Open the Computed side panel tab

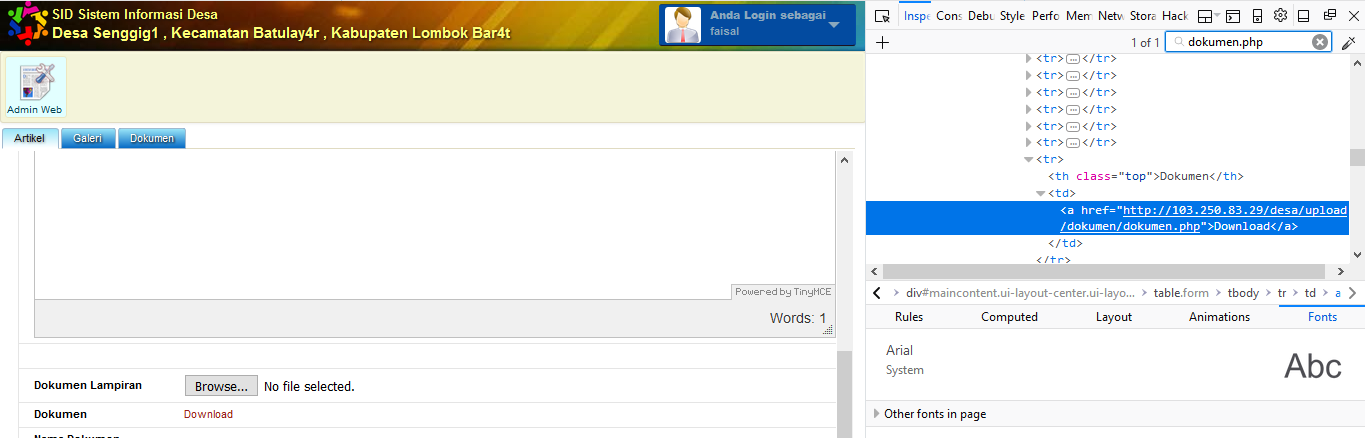click(1009, 317)
